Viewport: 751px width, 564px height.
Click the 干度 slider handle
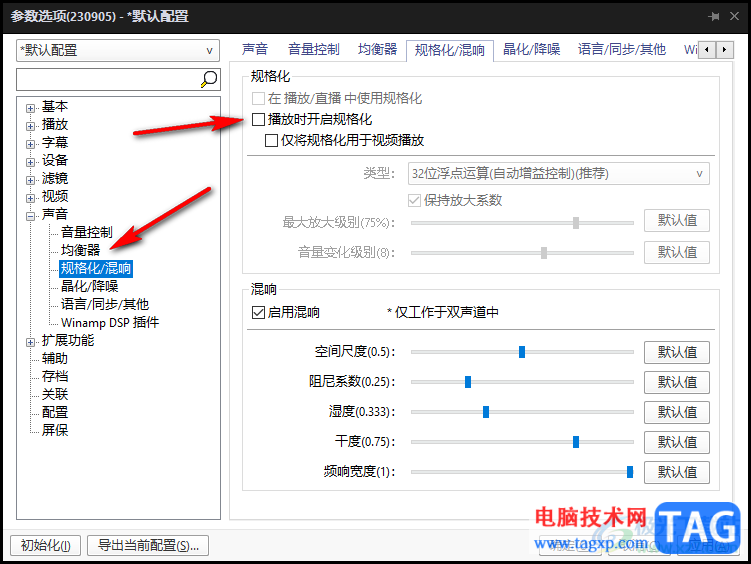point(576,441)
